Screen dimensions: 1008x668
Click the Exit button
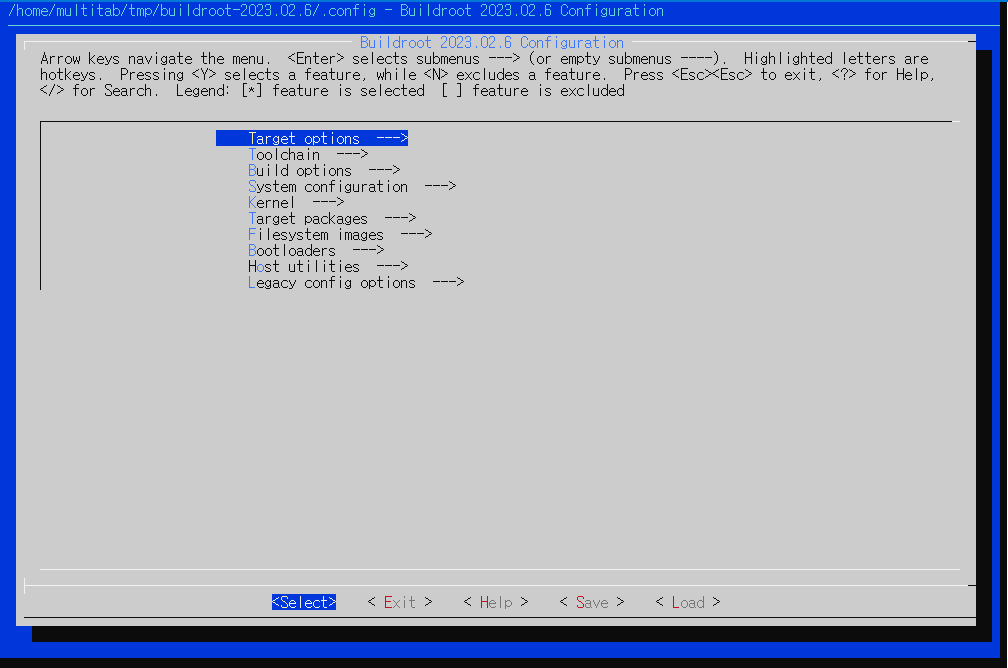coord(400,602)
